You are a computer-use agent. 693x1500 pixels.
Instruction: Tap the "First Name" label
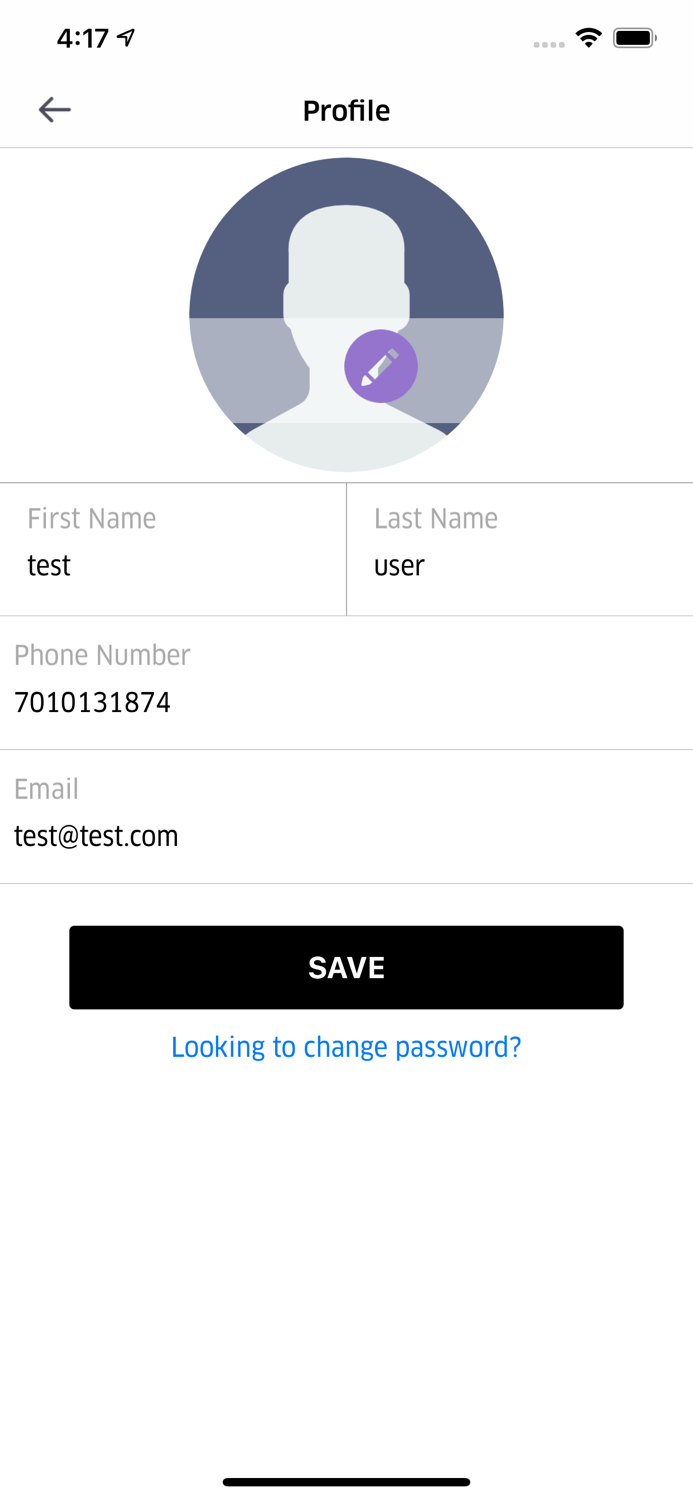[x=91, y=518]
